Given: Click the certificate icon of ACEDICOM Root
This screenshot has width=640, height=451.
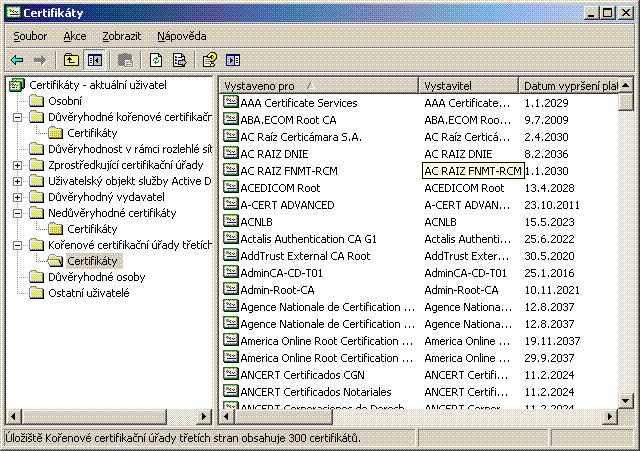Looking at the screenshot, I should pos(231,187).
